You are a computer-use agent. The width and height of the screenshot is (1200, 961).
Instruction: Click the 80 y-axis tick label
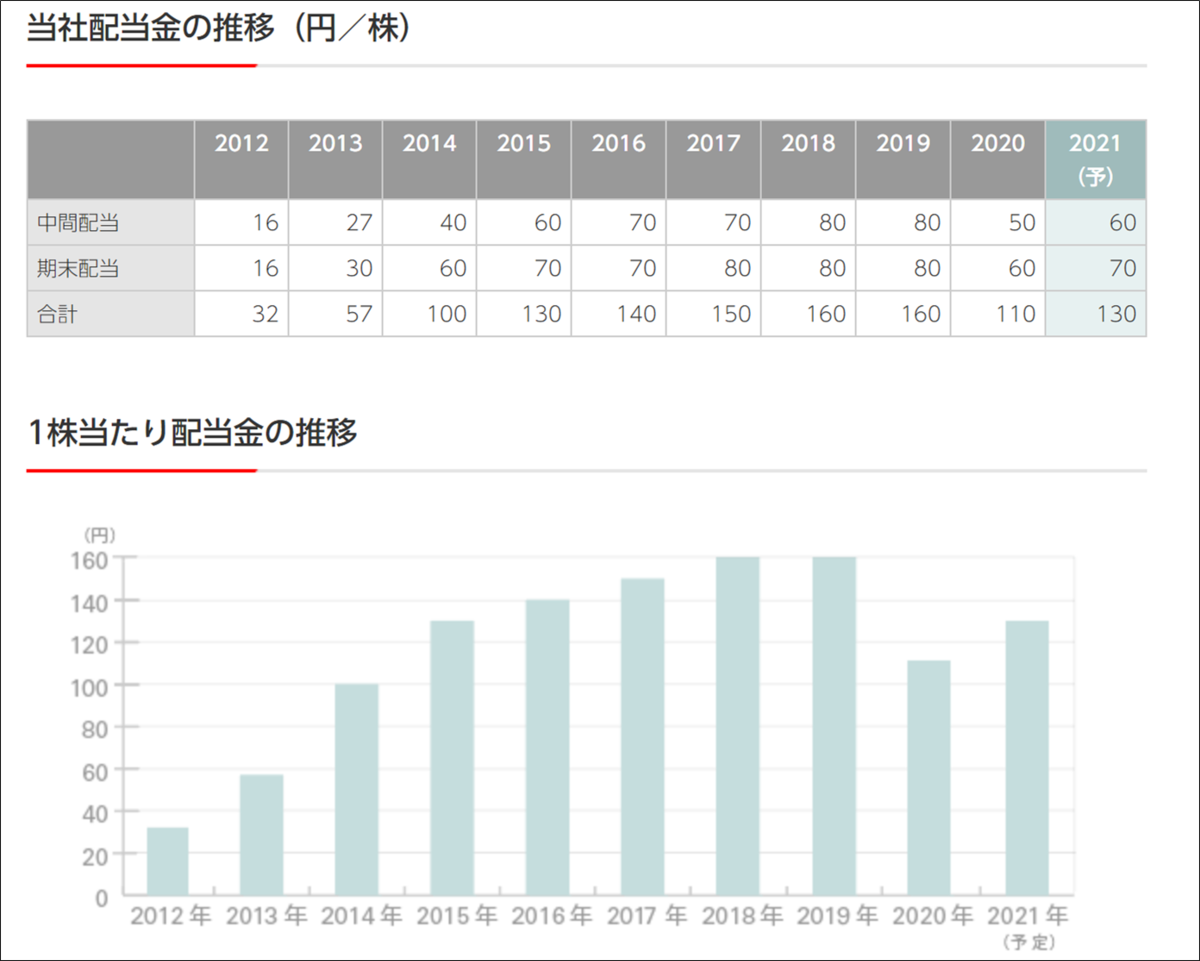(x=95, y=728)
